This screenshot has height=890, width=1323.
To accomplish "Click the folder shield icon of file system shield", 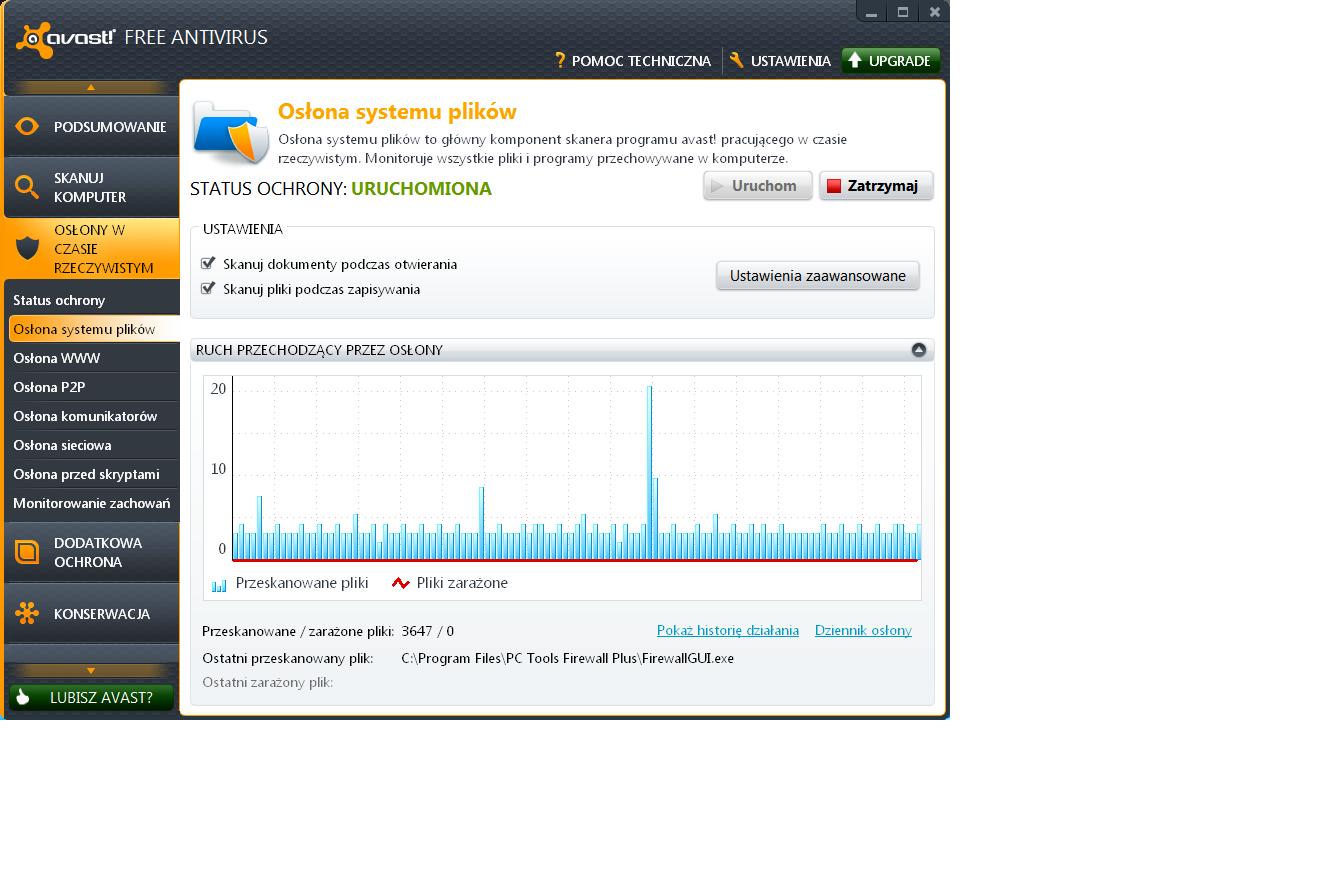I will (x=231, y=133).
